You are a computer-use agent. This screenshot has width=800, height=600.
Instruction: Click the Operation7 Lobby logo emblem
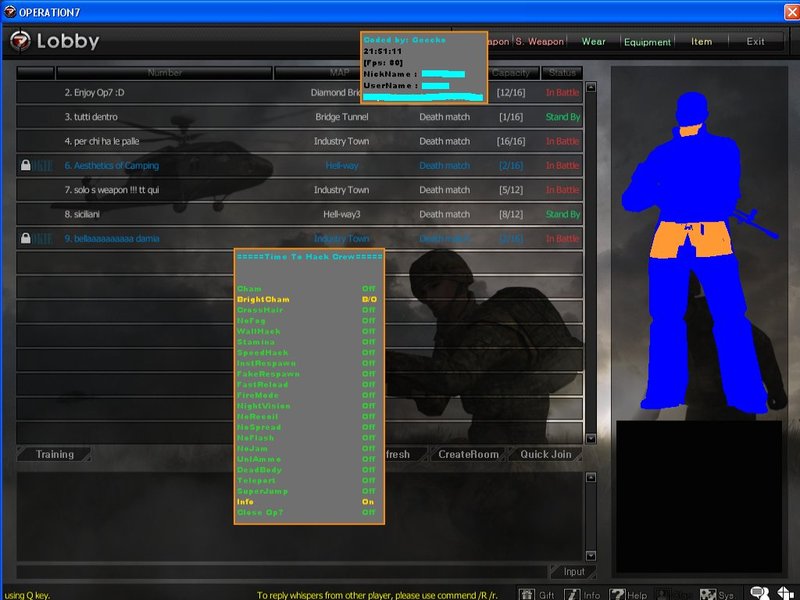20,41
